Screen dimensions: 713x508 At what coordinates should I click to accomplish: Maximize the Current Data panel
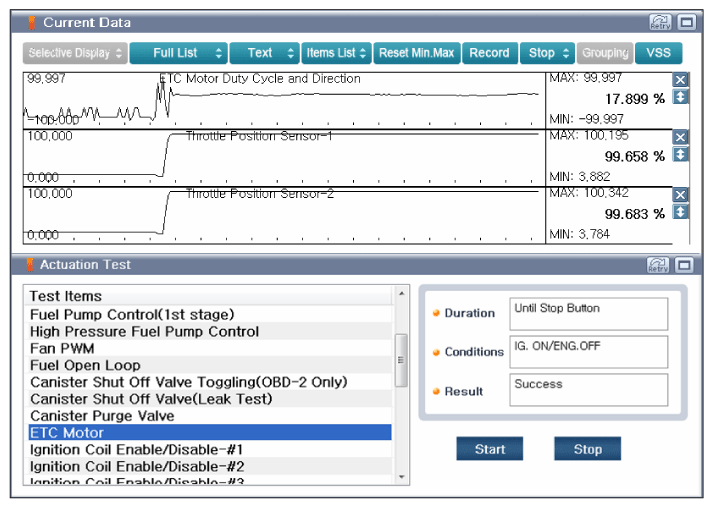click(686, 22)
